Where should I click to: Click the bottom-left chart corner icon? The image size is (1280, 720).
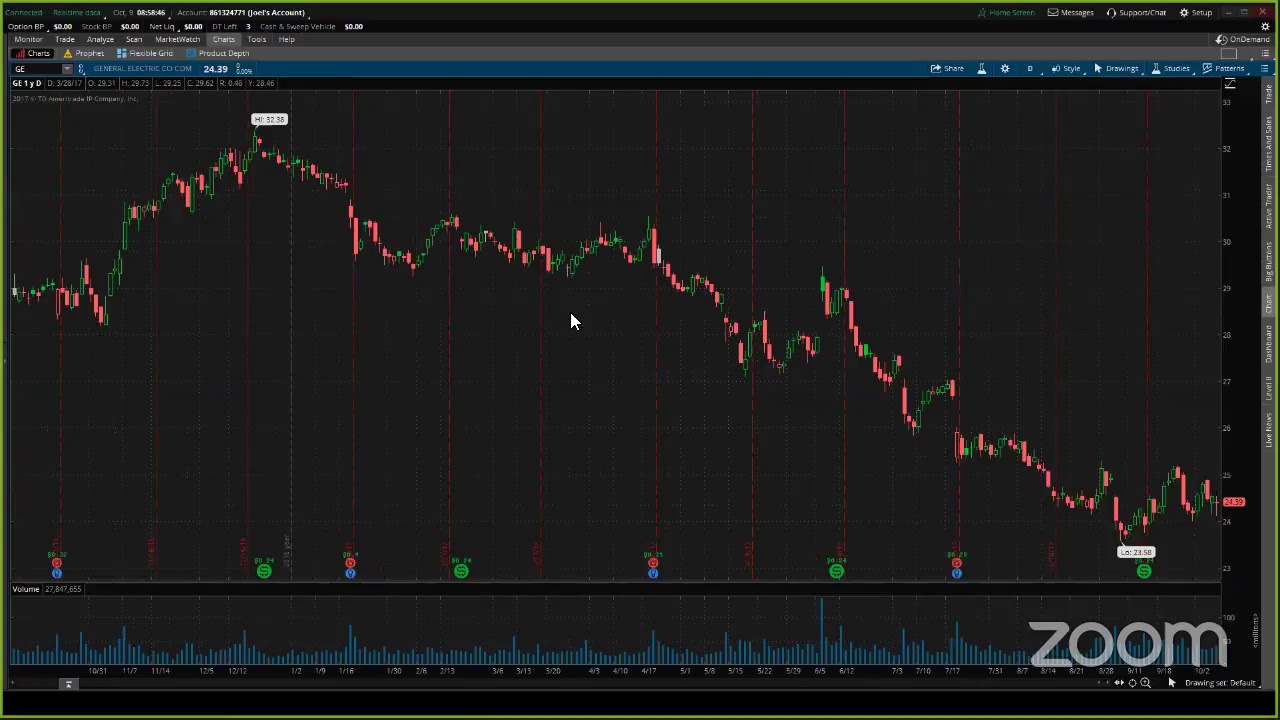point(68,684)
